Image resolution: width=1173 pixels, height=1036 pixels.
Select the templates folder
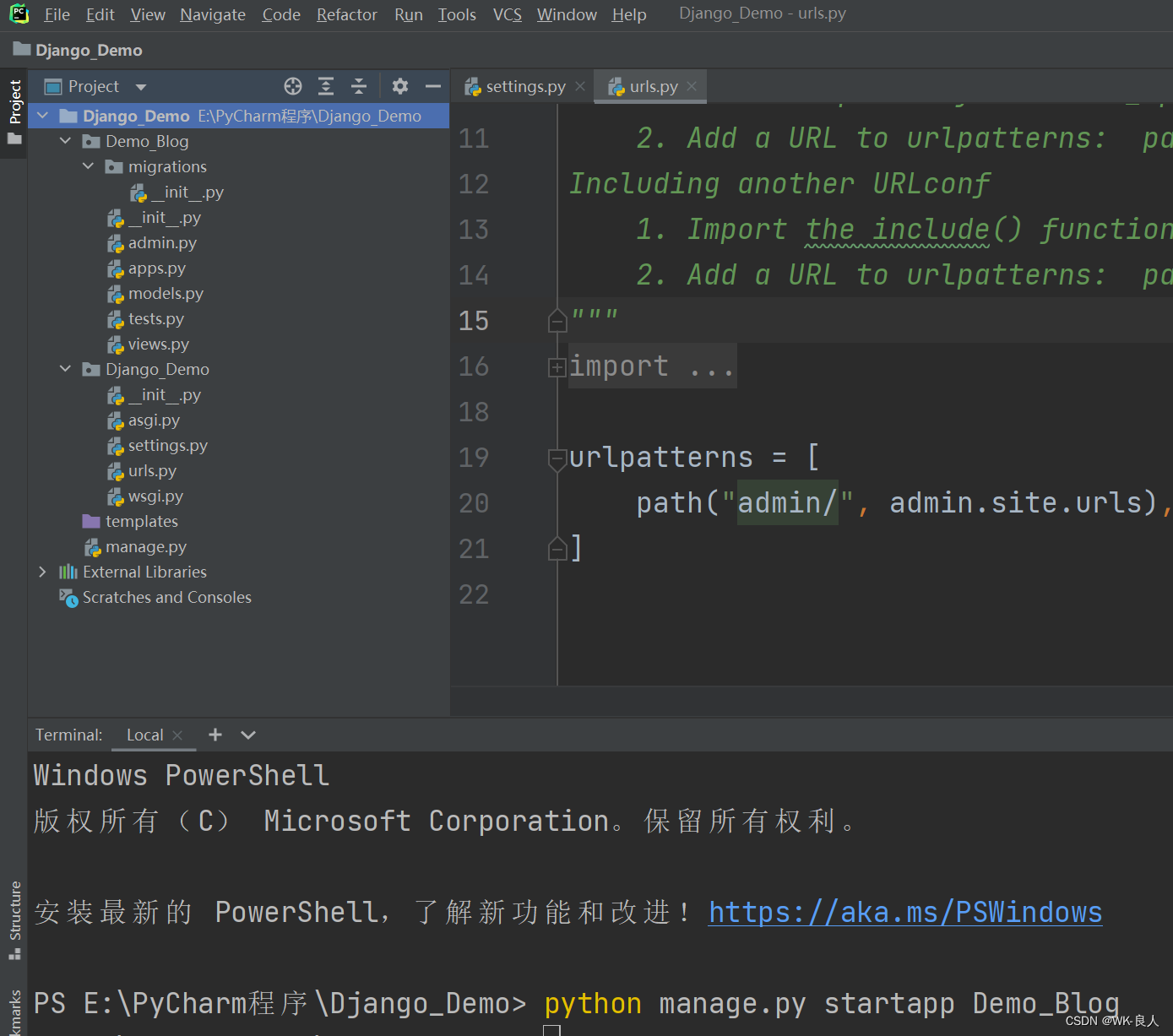141,521
